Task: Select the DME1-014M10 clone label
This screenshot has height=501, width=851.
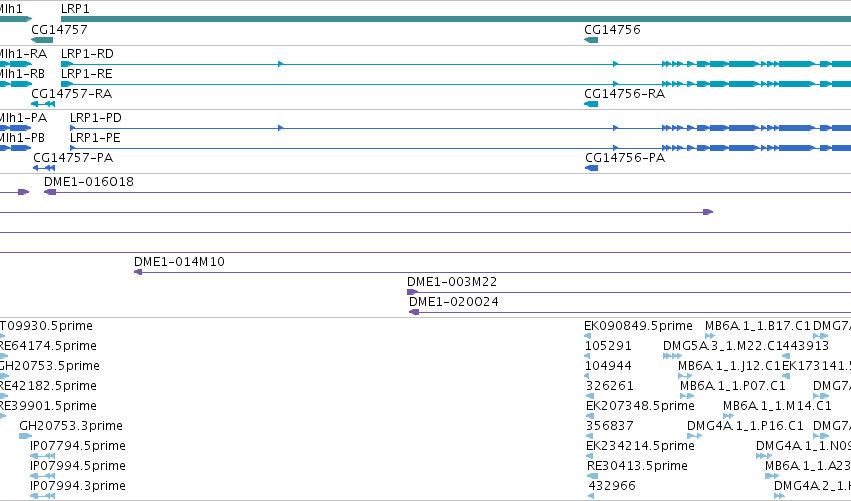Action: 179,262
